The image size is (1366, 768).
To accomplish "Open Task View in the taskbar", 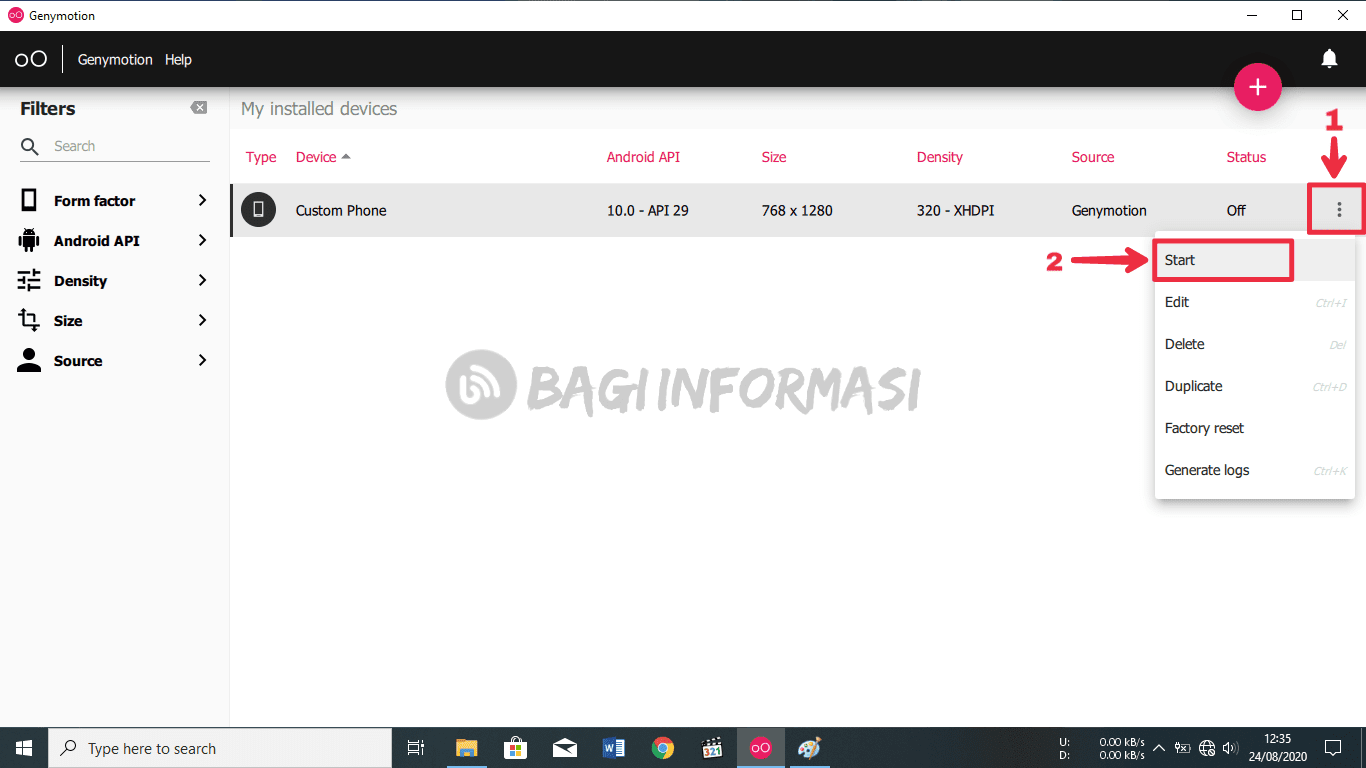I will (x=416, y=748).
